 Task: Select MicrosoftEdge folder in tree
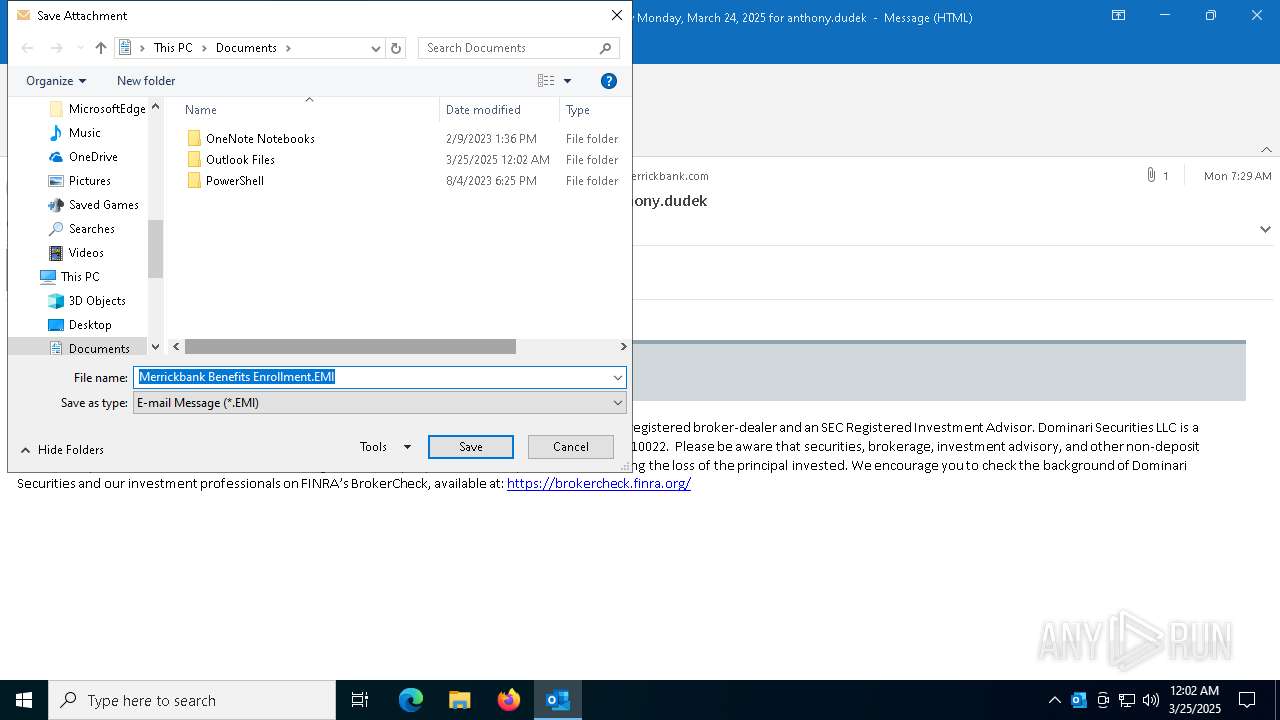point(97,109)
